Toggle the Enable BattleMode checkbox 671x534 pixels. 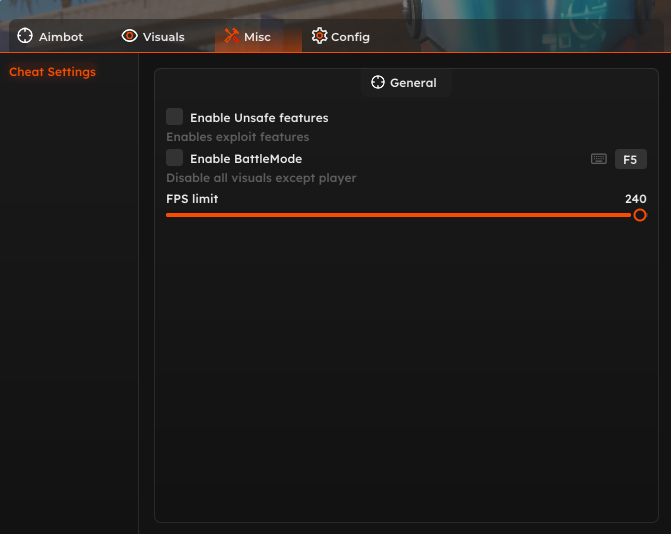175,158
